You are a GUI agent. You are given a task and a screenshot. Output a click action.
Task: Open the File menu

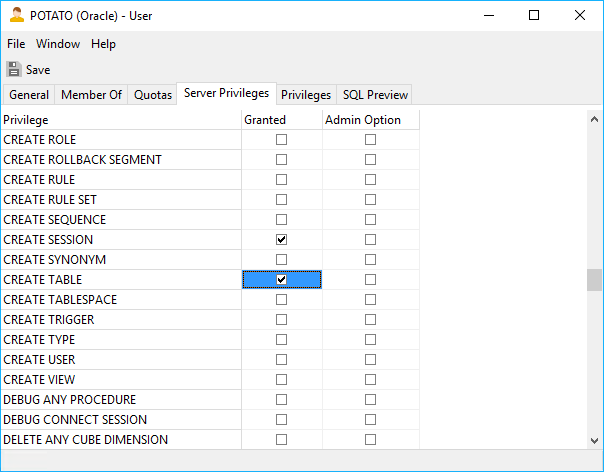16,44
